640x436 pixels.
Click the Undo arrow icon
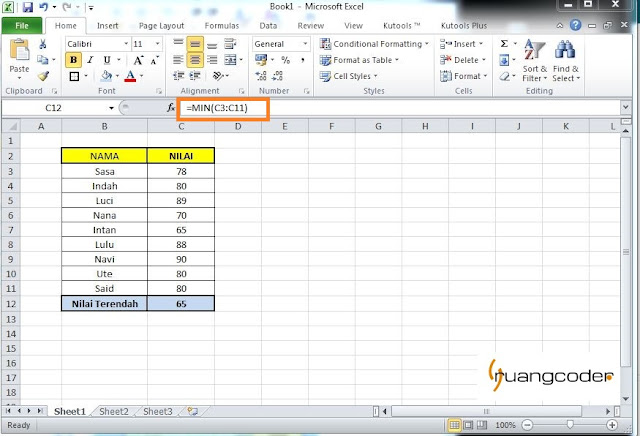tap(44, 7)
